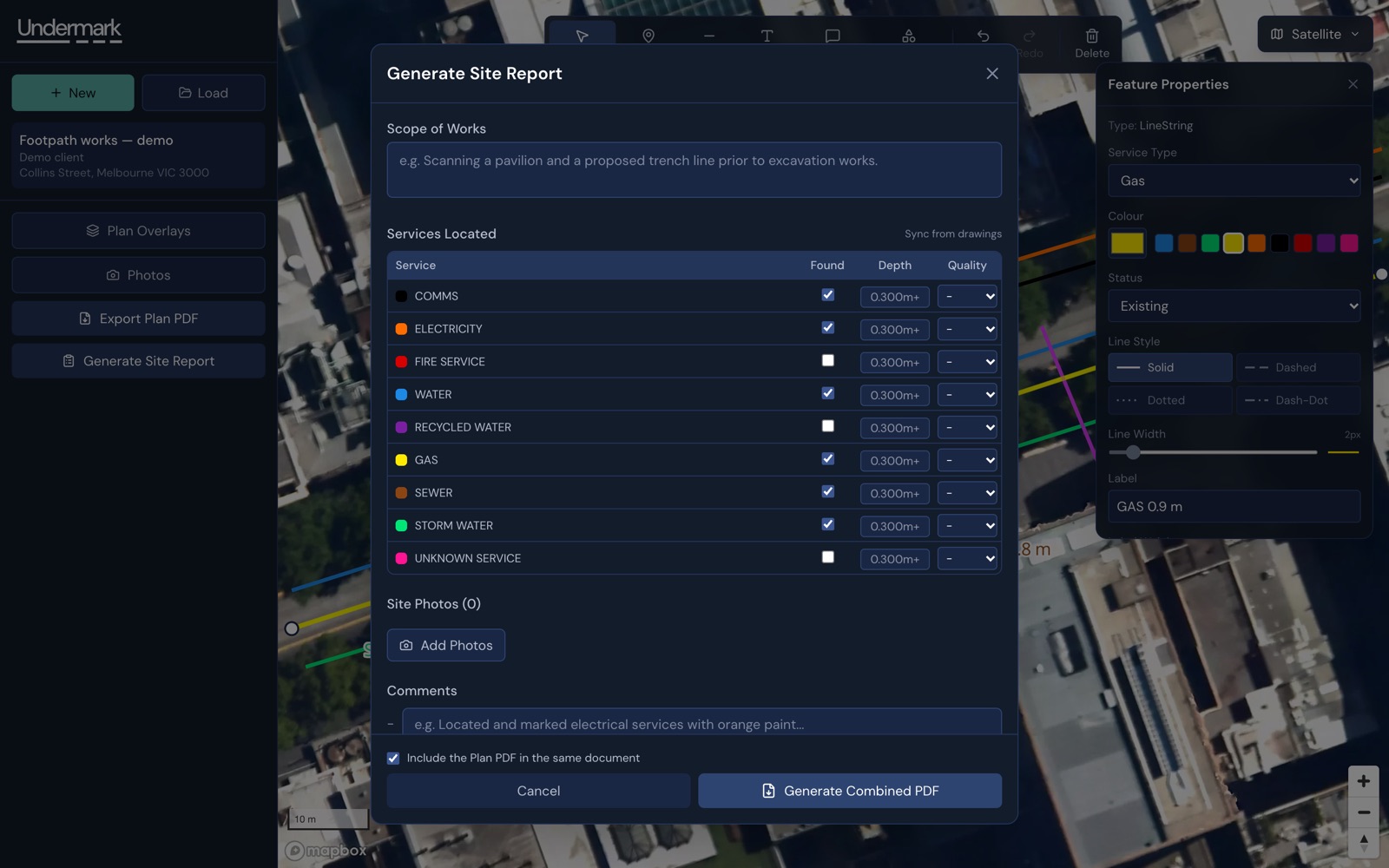
Task: Click the Plan Overlays sidebar button
Action: coord(138,231)
